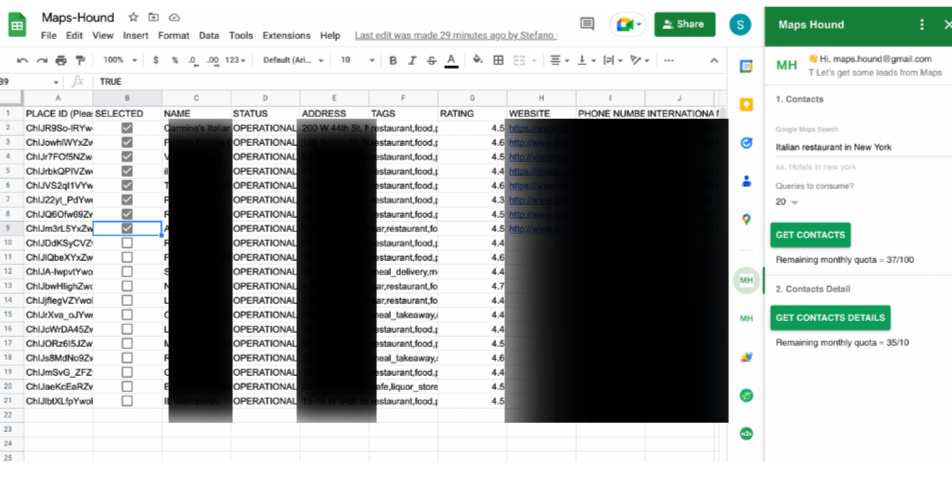The width and height of the screenshot is (952, 477).
Task: Open Queries to consume dropdown
Action: (x=787, y=202)
